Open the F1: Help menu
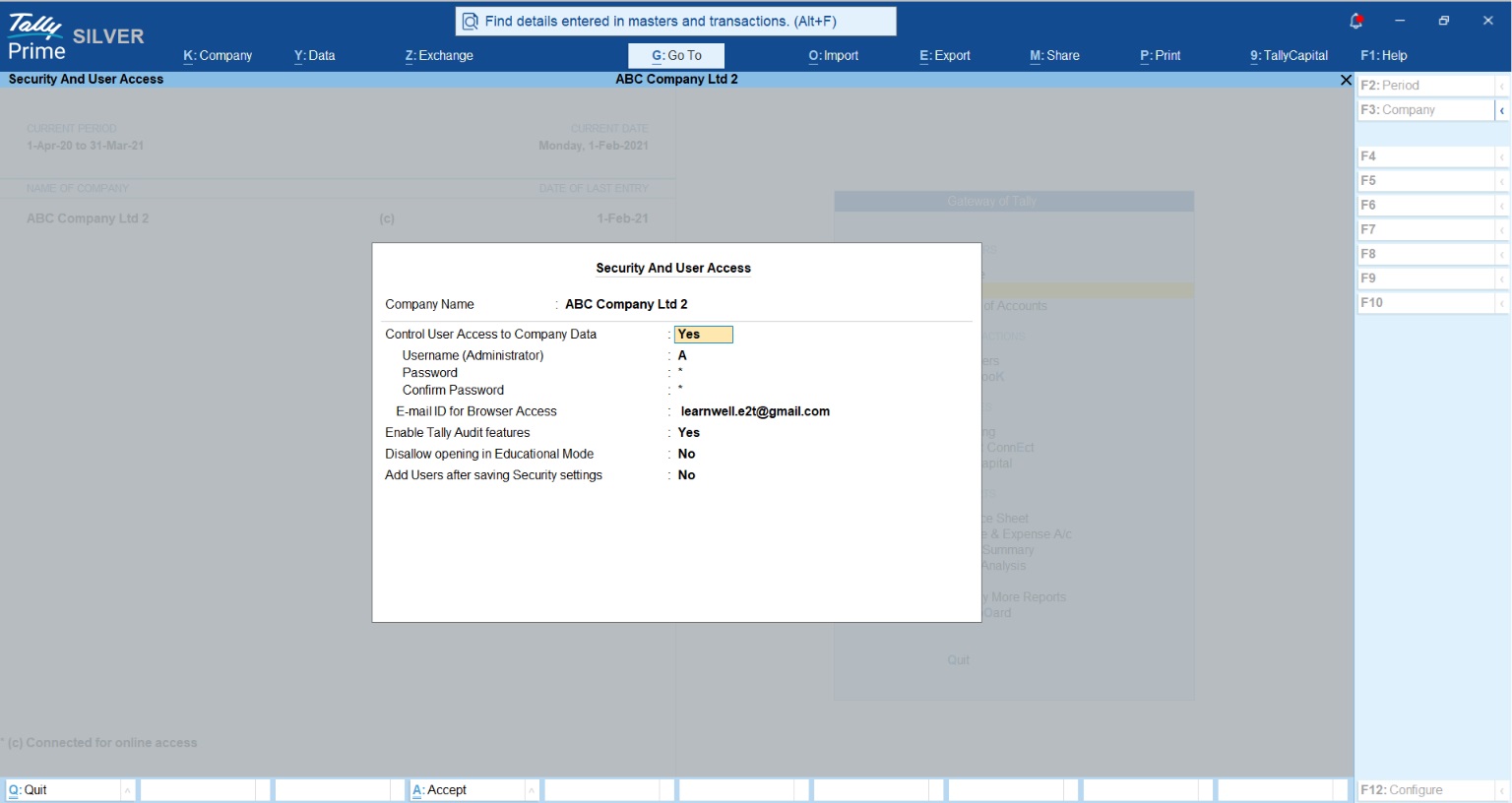The image size is (1512, 803). (x=1384, y=56)
